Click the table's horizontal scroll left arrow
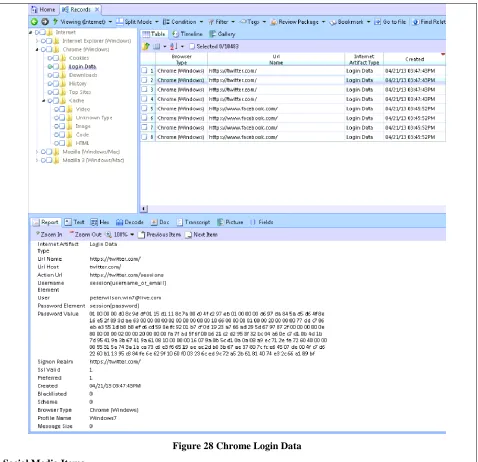478x462 pixels. [x=144, y=209]
